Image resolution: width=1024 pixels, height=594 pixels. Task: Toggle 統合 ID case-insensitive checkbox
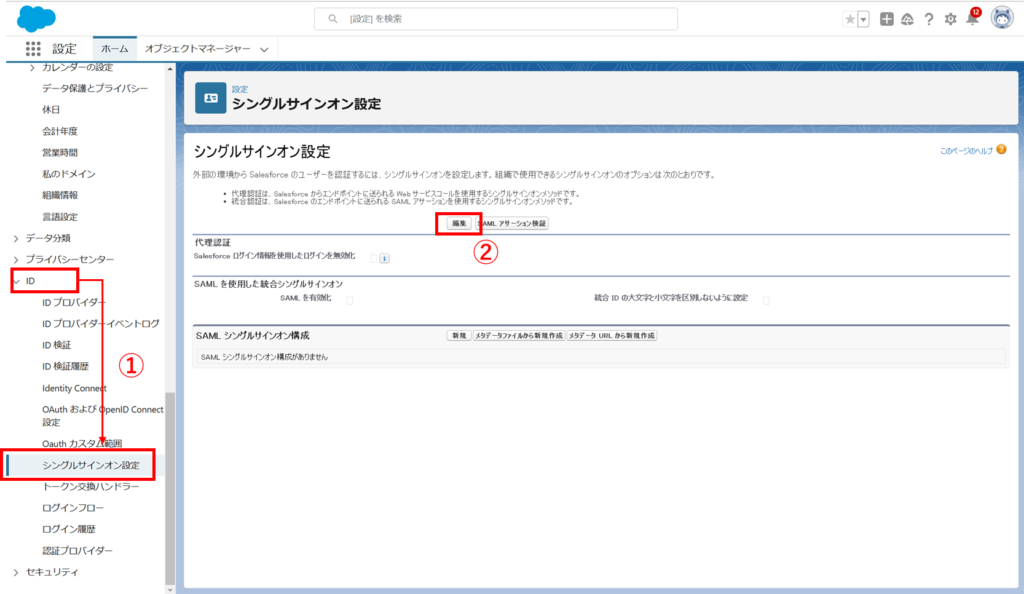[x=766, y=300]
